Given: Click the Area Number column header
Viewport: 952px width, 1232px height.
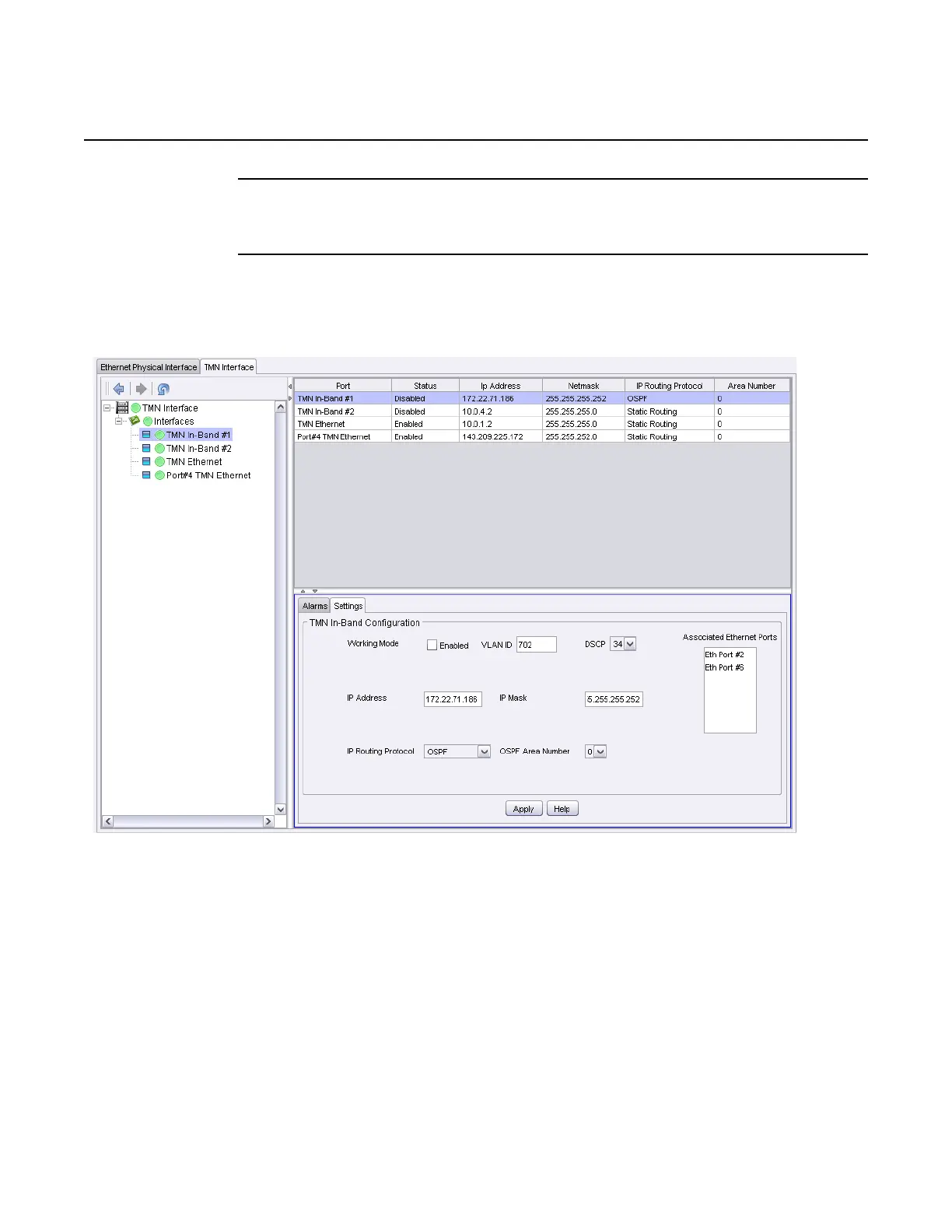Looking at the screenshot, I should [x=752, y=386].
